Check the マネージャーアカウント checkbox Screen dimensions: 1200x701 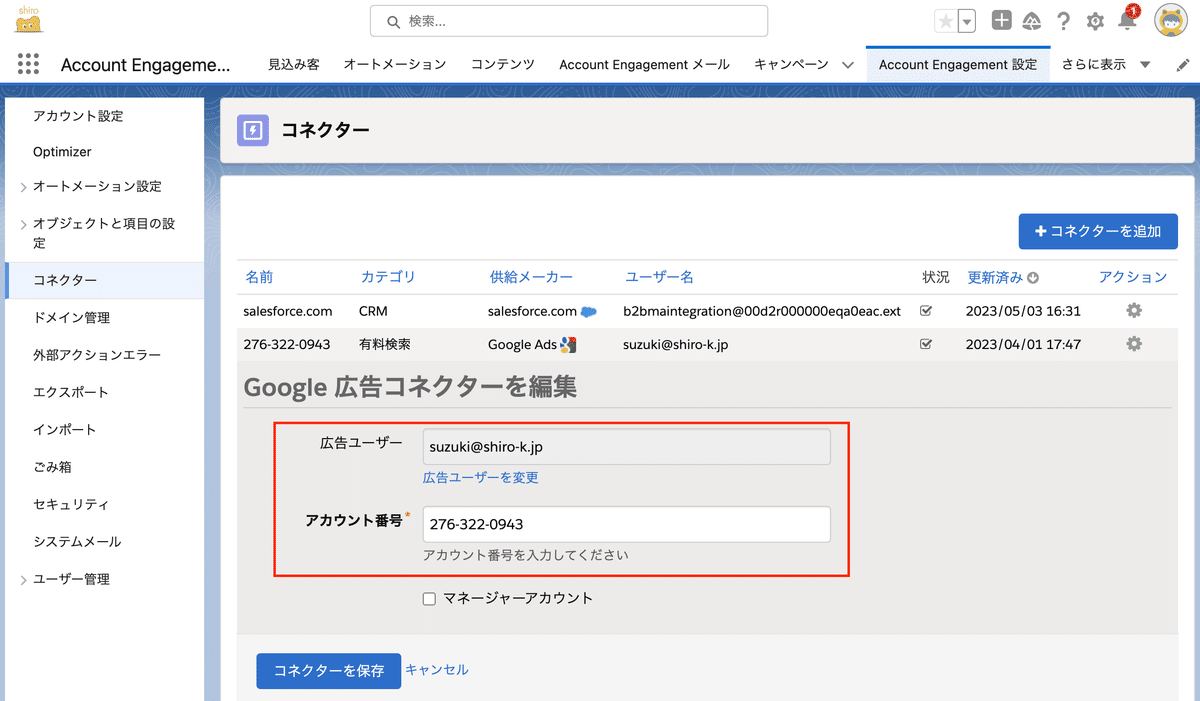[429, 598]
